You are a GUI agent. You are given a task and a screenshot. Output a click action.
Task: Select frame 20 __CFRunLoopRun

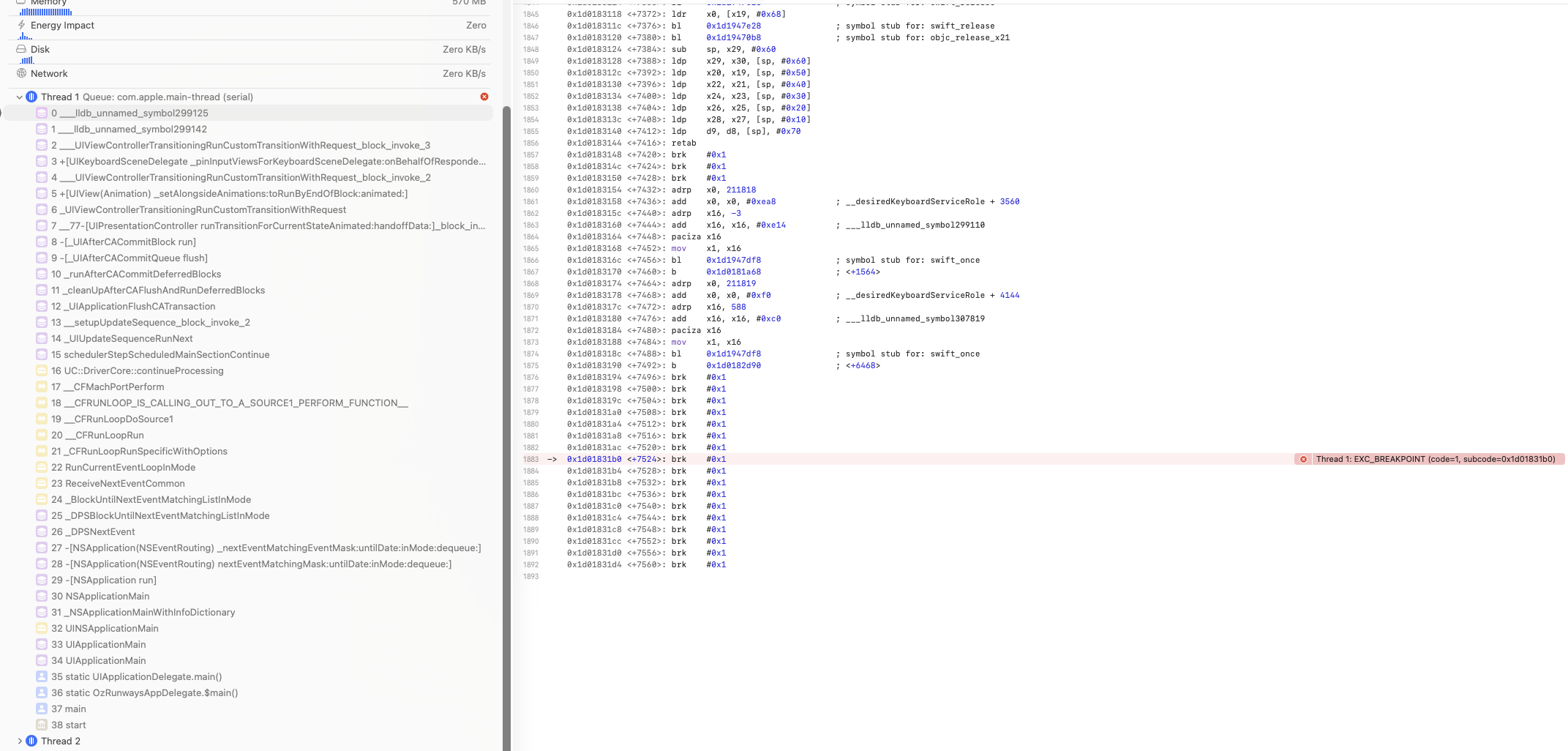97,435
